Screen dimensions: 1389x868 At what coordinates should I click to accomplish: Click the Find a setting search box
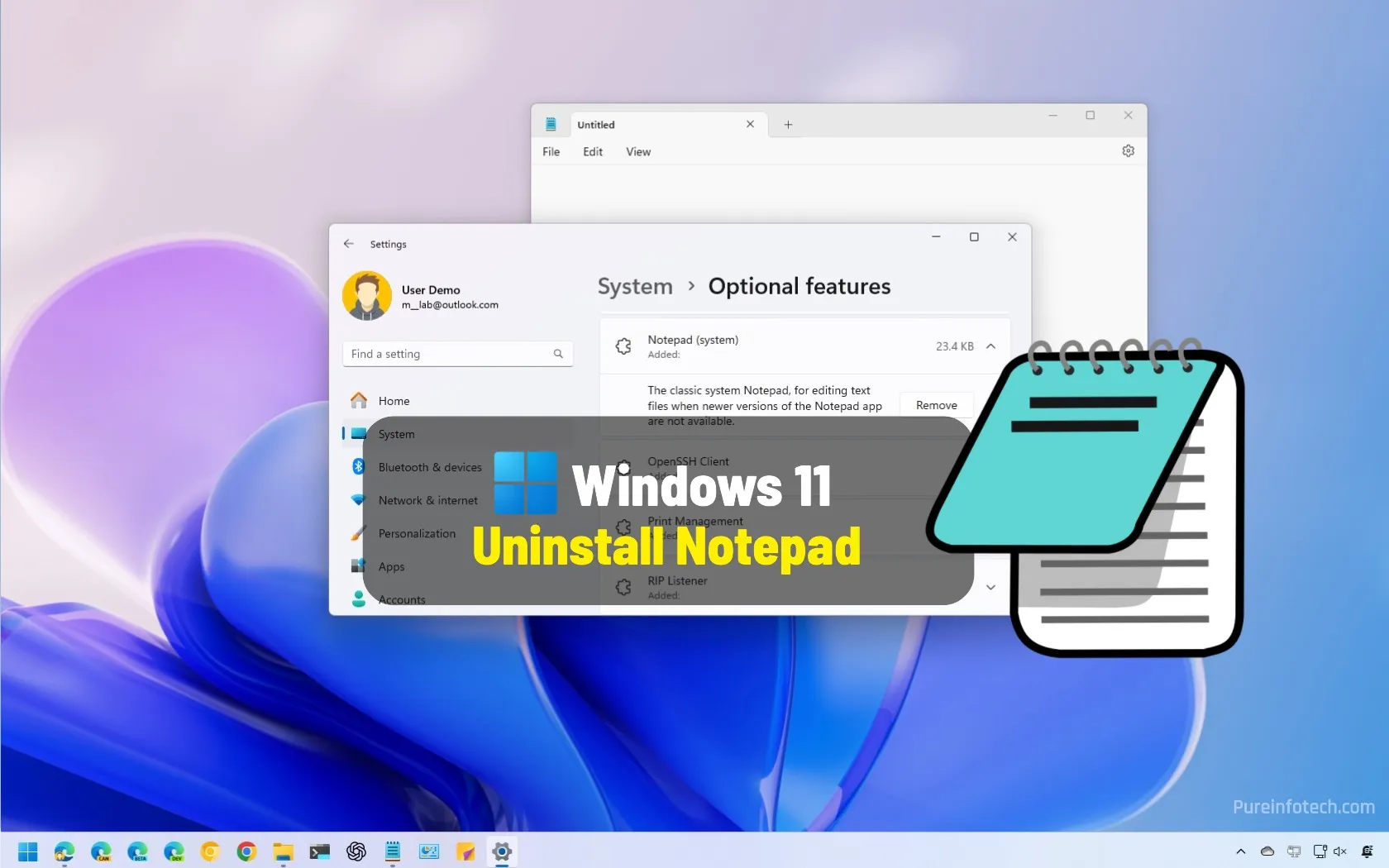457,354
